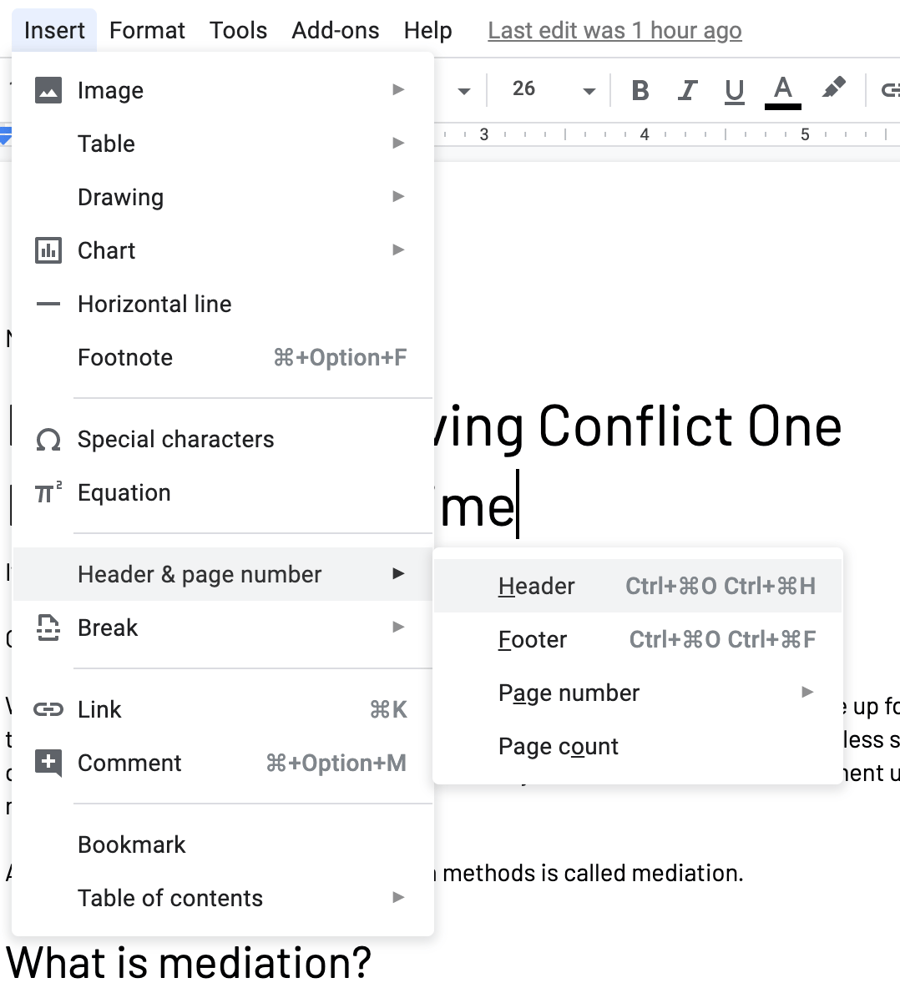Viewport: 900px width, 998px height.
Task: Open the Format menu
Action: 147,30
